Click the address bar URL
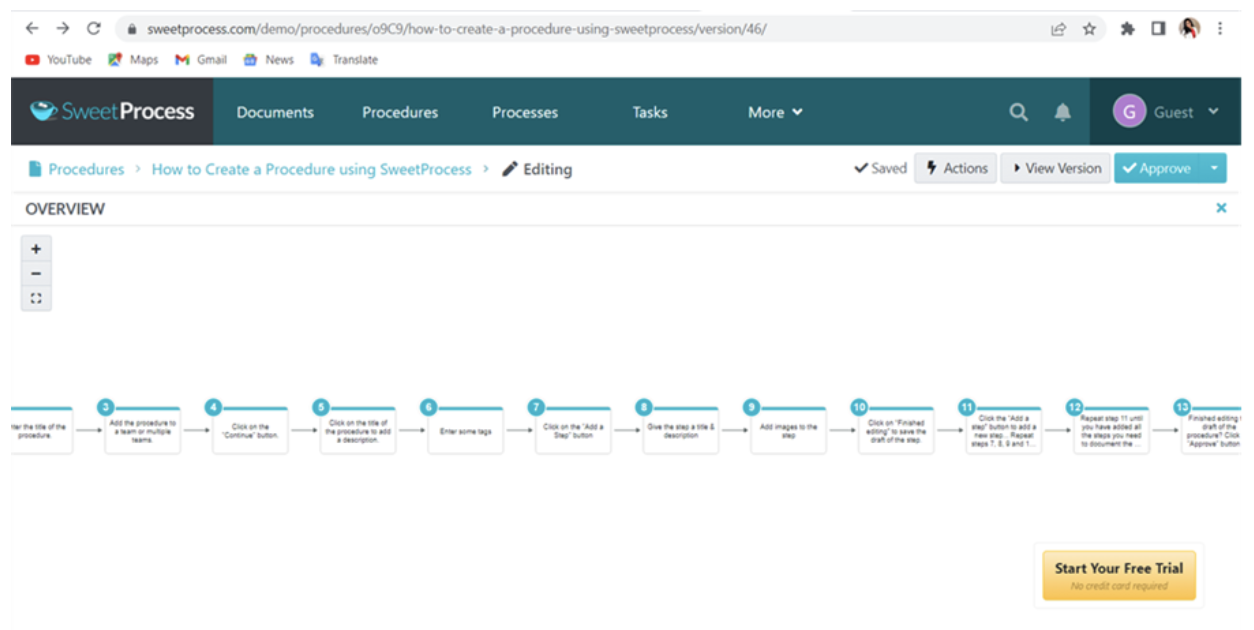 pos(457,29)
